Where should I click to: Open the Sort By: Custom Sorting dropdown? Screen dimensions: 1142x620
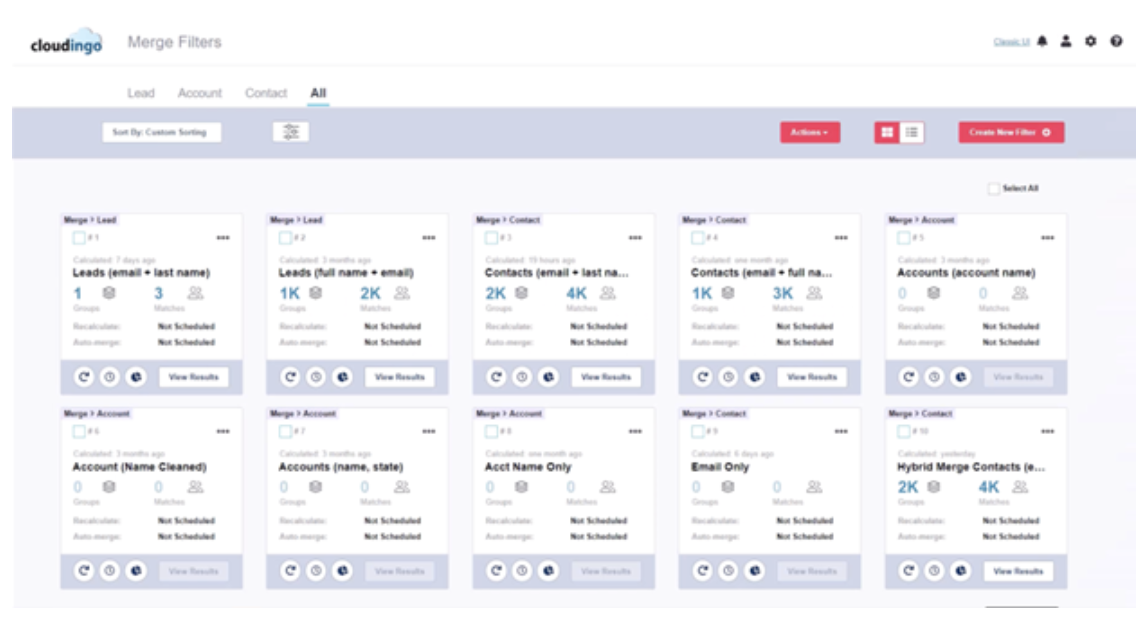(161, 132)
